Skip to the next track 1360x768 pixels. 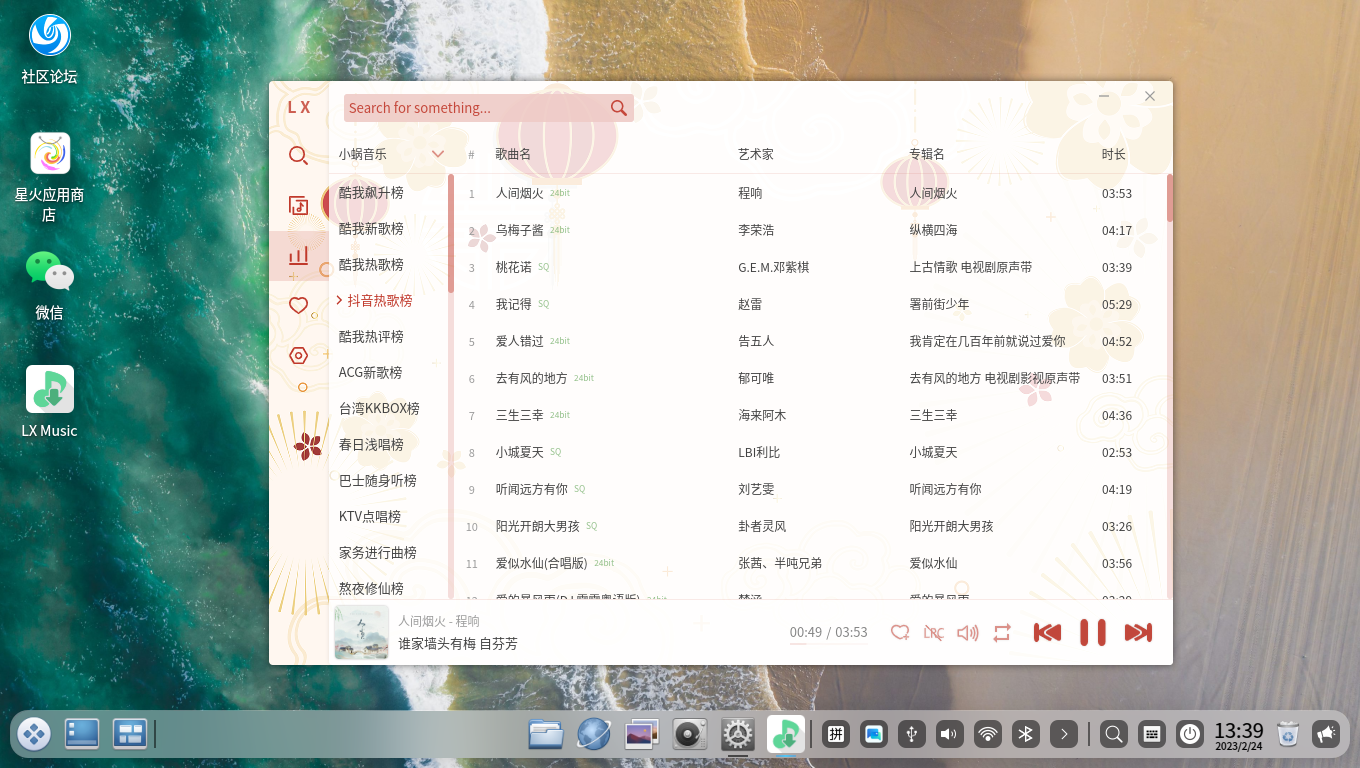coord(1138,632)
